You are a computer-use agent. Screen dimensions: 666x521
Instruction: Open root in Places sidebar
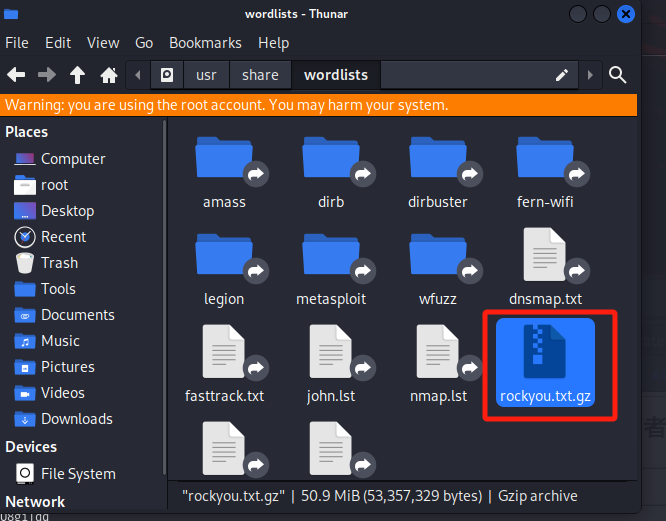tap(41, 185)
